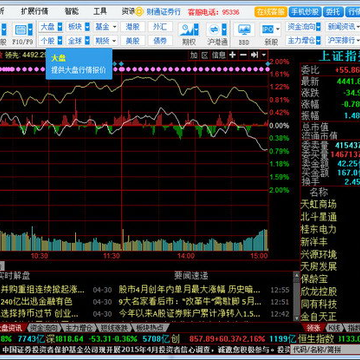Switch to the 大盘资讯 bottom tab
360x360 pixels.
[x=11, y=327]
